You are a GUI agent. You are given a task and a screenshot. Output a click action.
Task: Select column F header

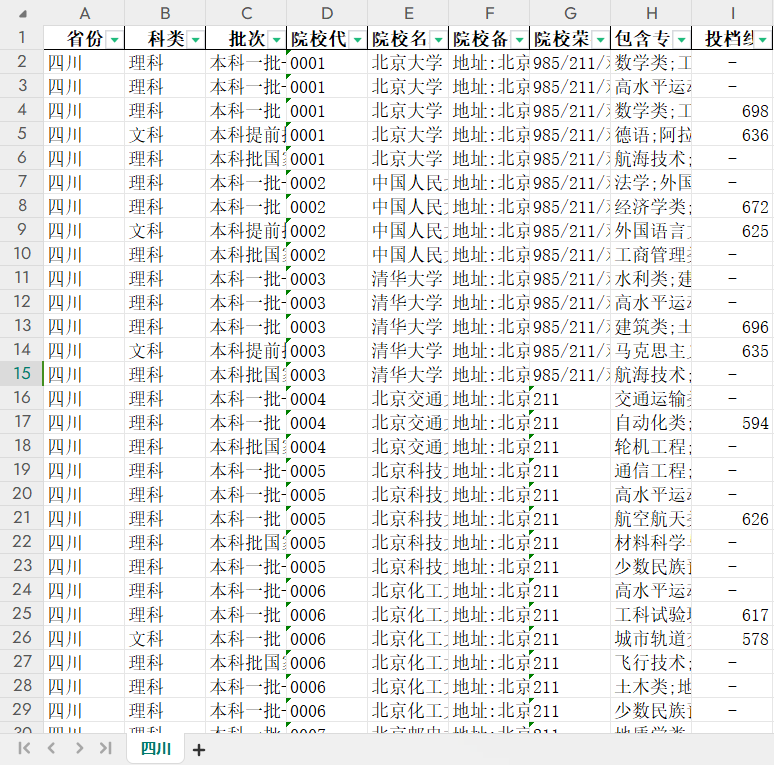489,13
